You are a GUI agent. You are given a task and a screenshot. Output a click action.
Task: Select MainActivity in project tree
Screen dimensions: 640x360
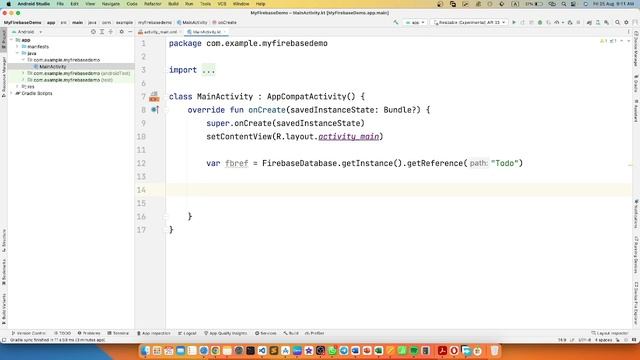53,67
